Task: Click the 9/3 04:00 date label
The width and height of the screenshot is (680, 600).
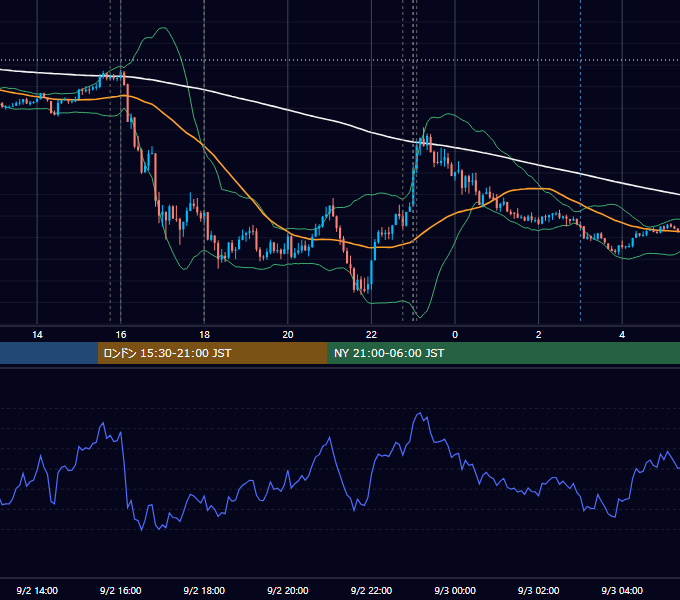Action: (622, 590)
